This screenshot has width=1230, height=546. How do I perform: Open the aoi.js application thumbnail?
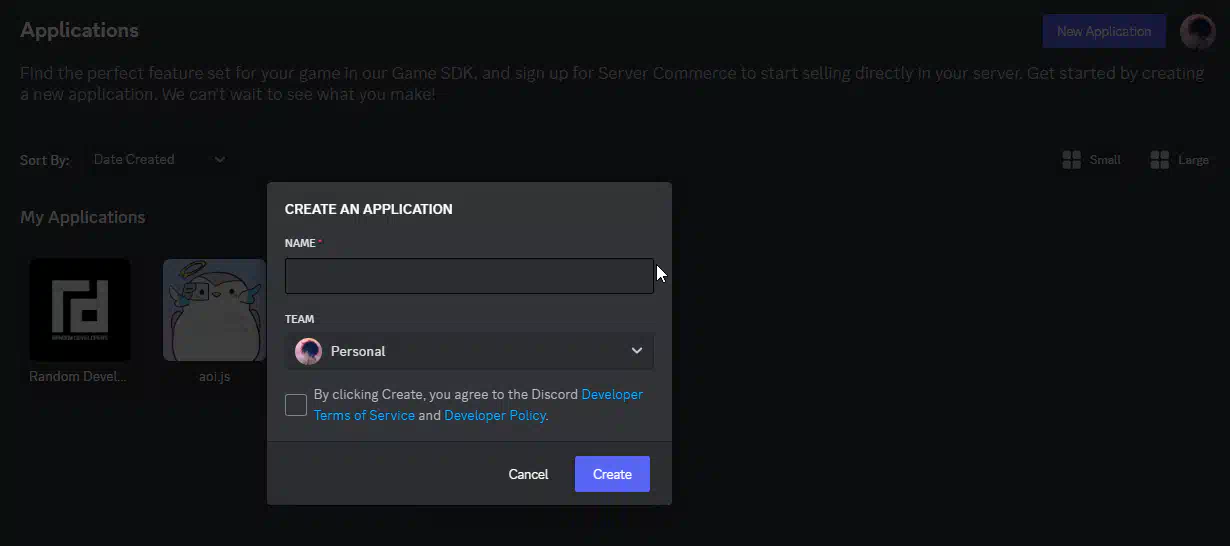point(214,310)
